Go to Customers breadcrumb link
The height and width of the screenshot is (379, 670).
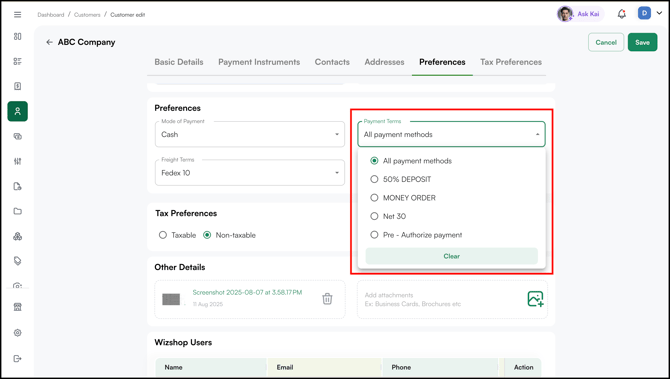point(87,15)
